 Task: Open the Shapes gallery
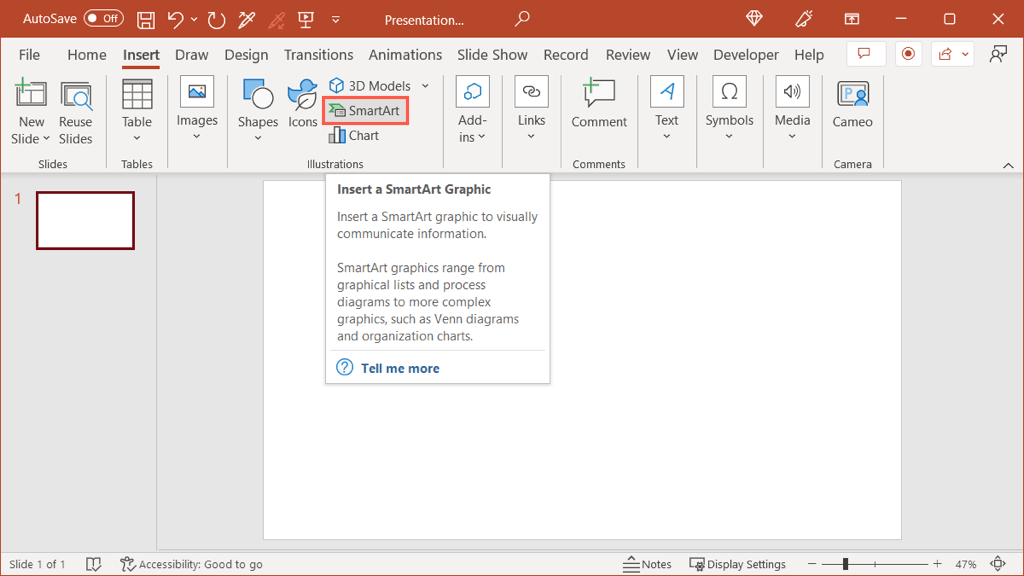click(x=258, y=111)
